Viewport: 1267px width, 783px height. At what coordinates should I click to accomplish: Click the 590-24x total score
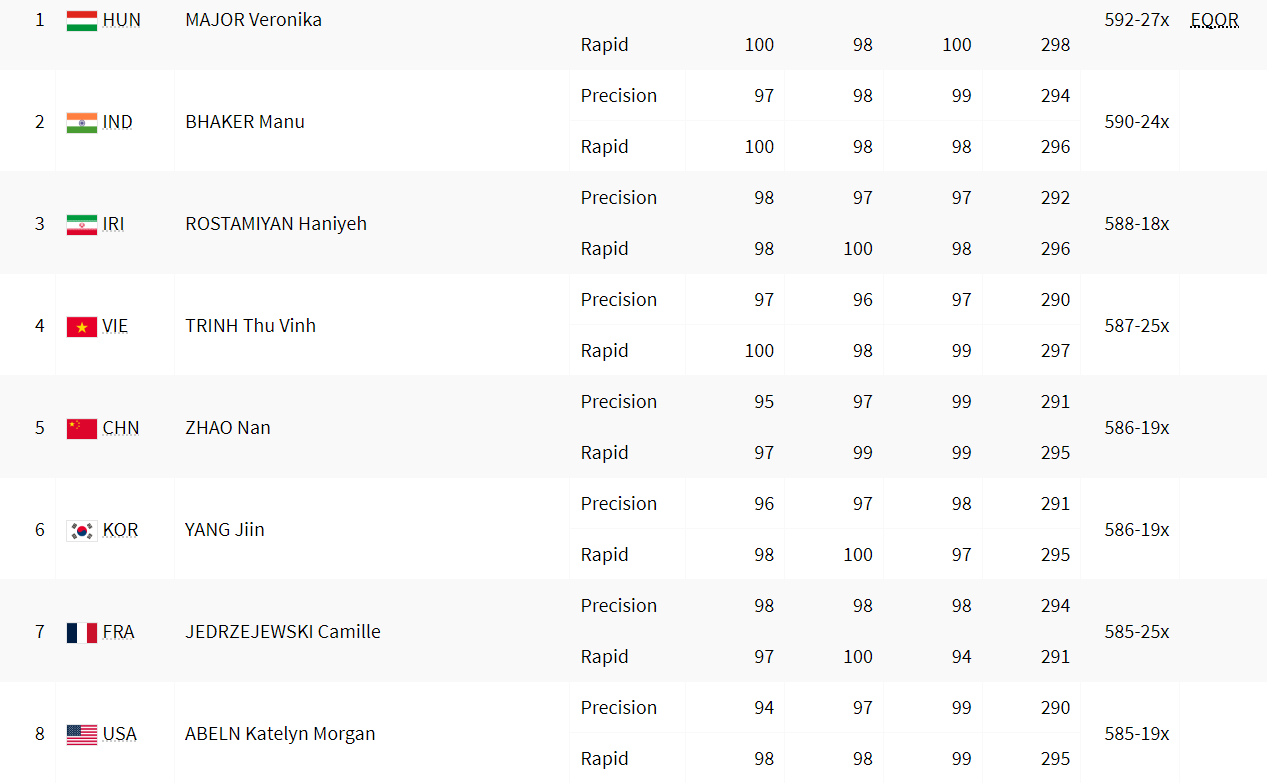(1137, 122)
